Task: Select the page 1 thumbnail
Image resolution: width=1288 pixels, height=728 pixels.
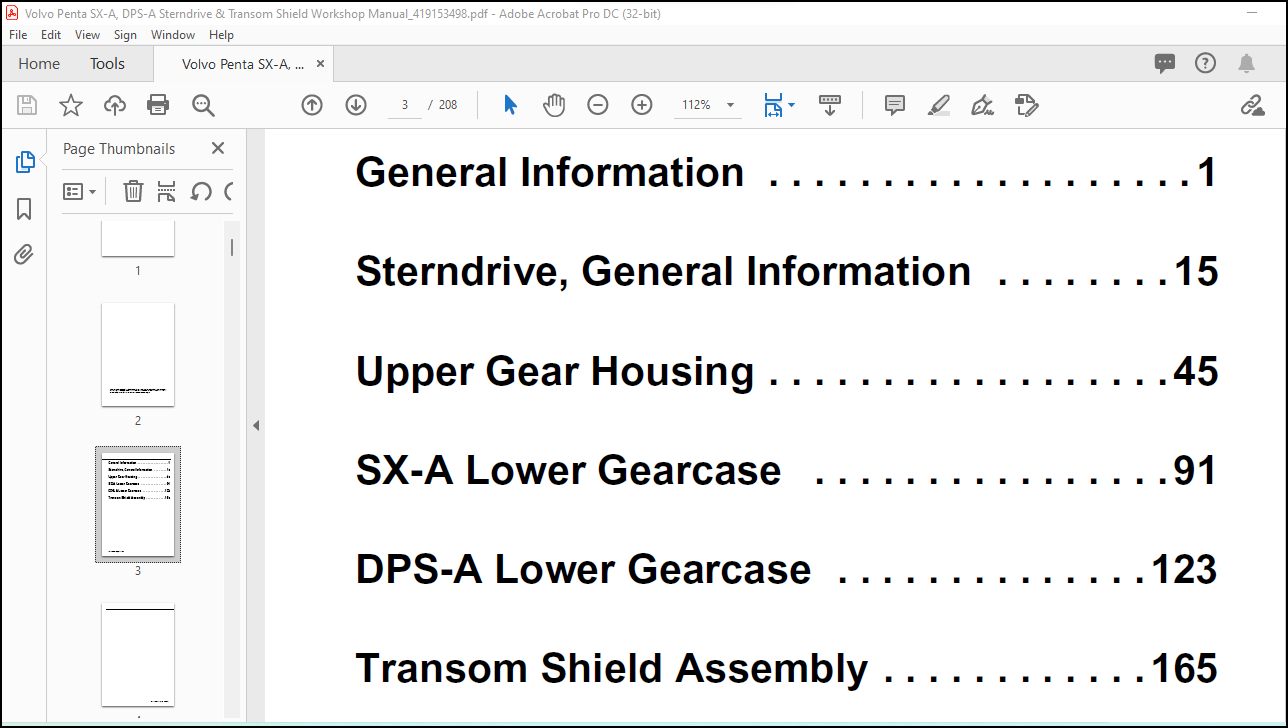Action: coord(138,240)
